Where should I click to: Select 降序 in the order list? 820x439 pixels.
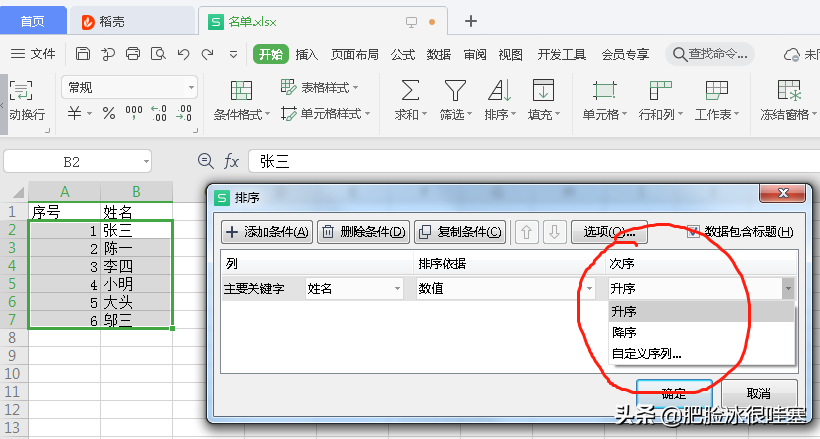tap(702, 332)
